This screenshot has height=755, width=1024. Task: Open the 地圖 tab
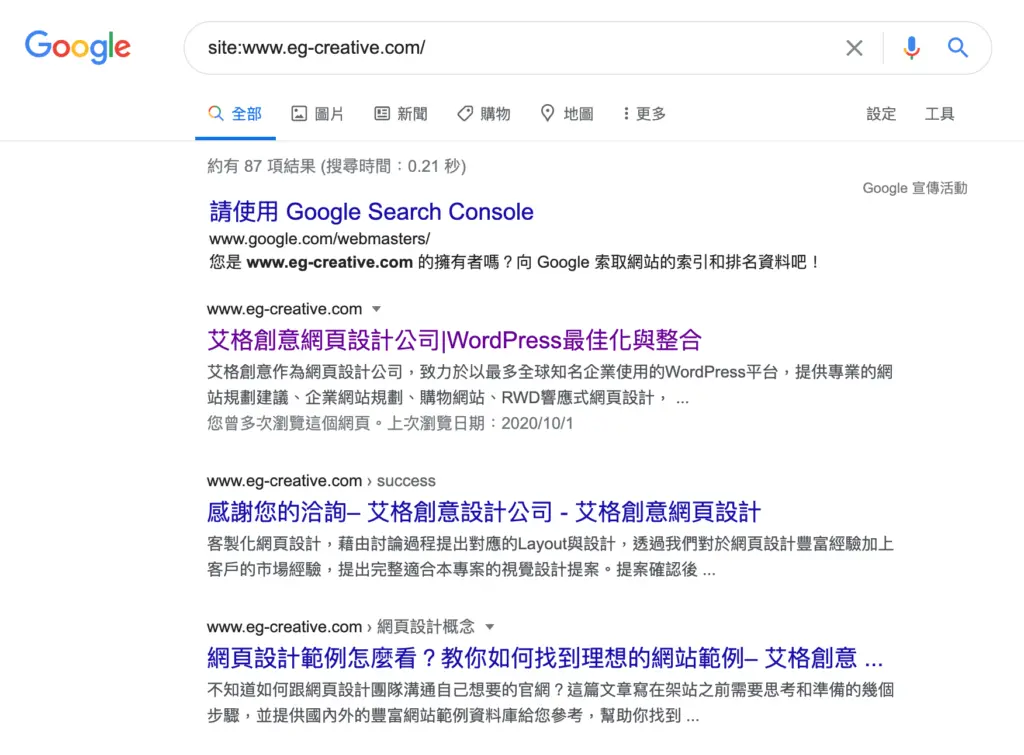pyautogui.click(x=567, y=114)
